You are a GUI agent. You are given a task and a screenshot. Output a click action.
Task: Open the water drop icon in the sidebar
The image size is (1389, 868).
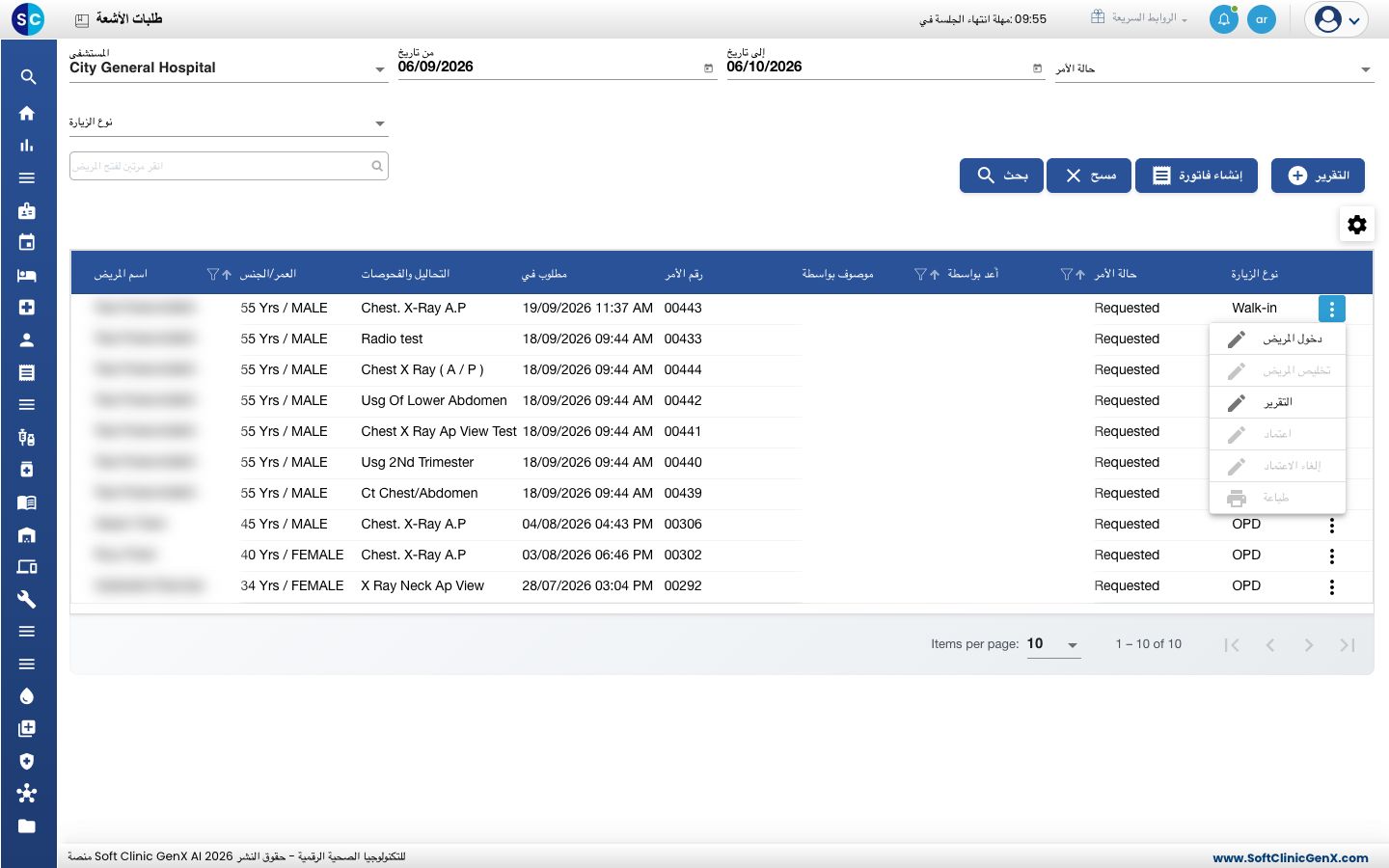click(x=27, y=696)
